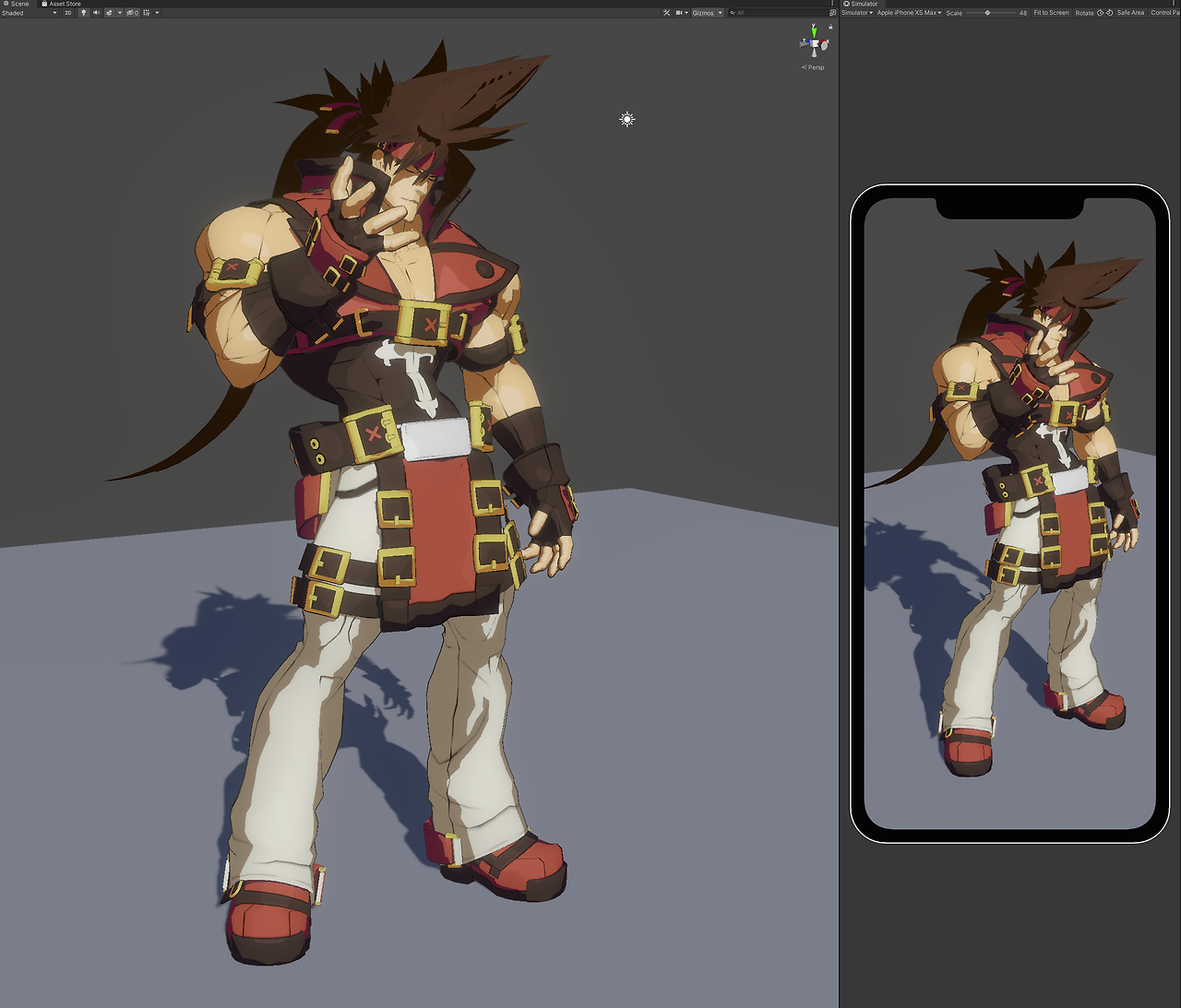
Task: Open component editor tools icon
Action: pos(666,13)
